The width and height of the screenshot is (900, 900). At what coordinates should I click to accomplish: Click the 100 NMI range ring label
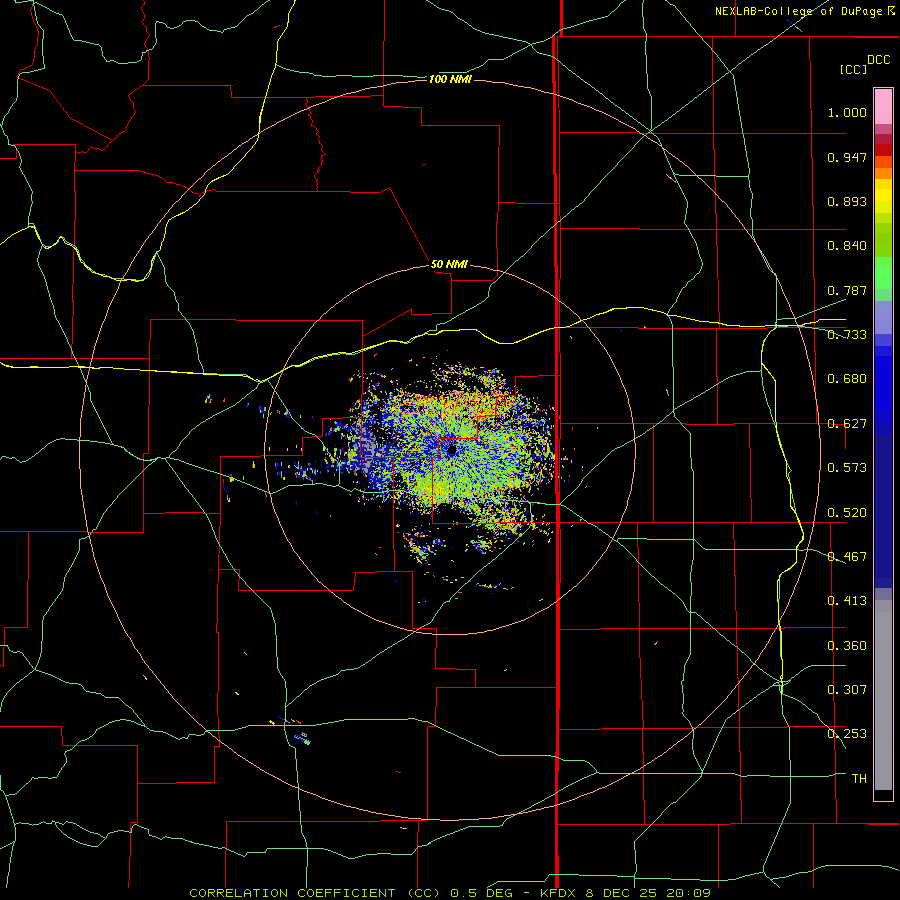(450, 79)
